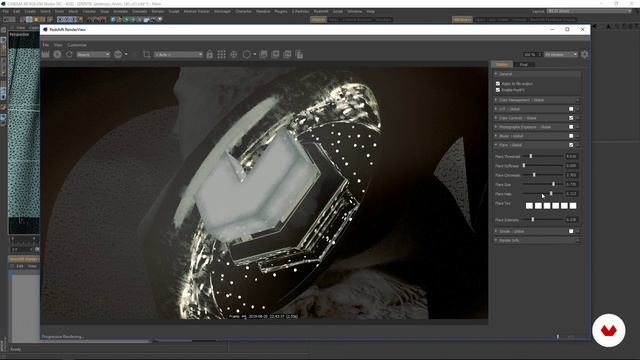Click the last Flare Tint swatch
The height and width of the screenshot is (360, 640).
click(573, 206)
